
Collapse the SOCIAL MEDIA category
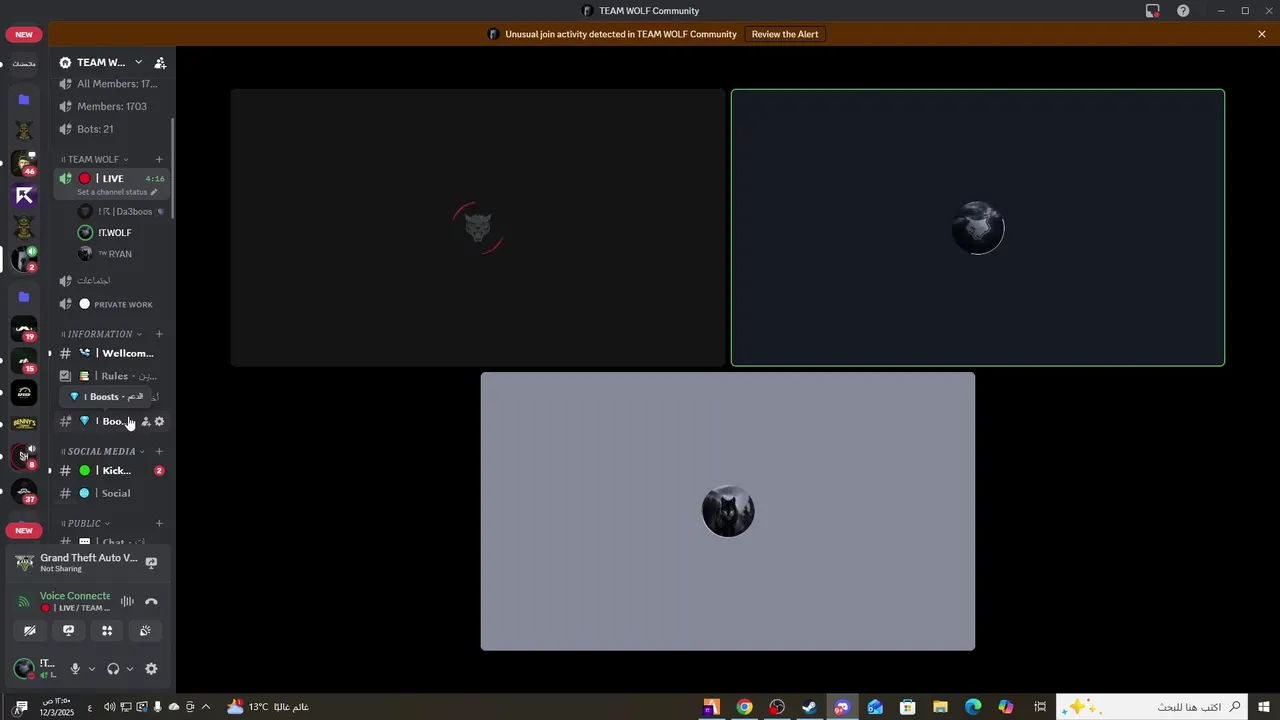click(x=103, y=451)
